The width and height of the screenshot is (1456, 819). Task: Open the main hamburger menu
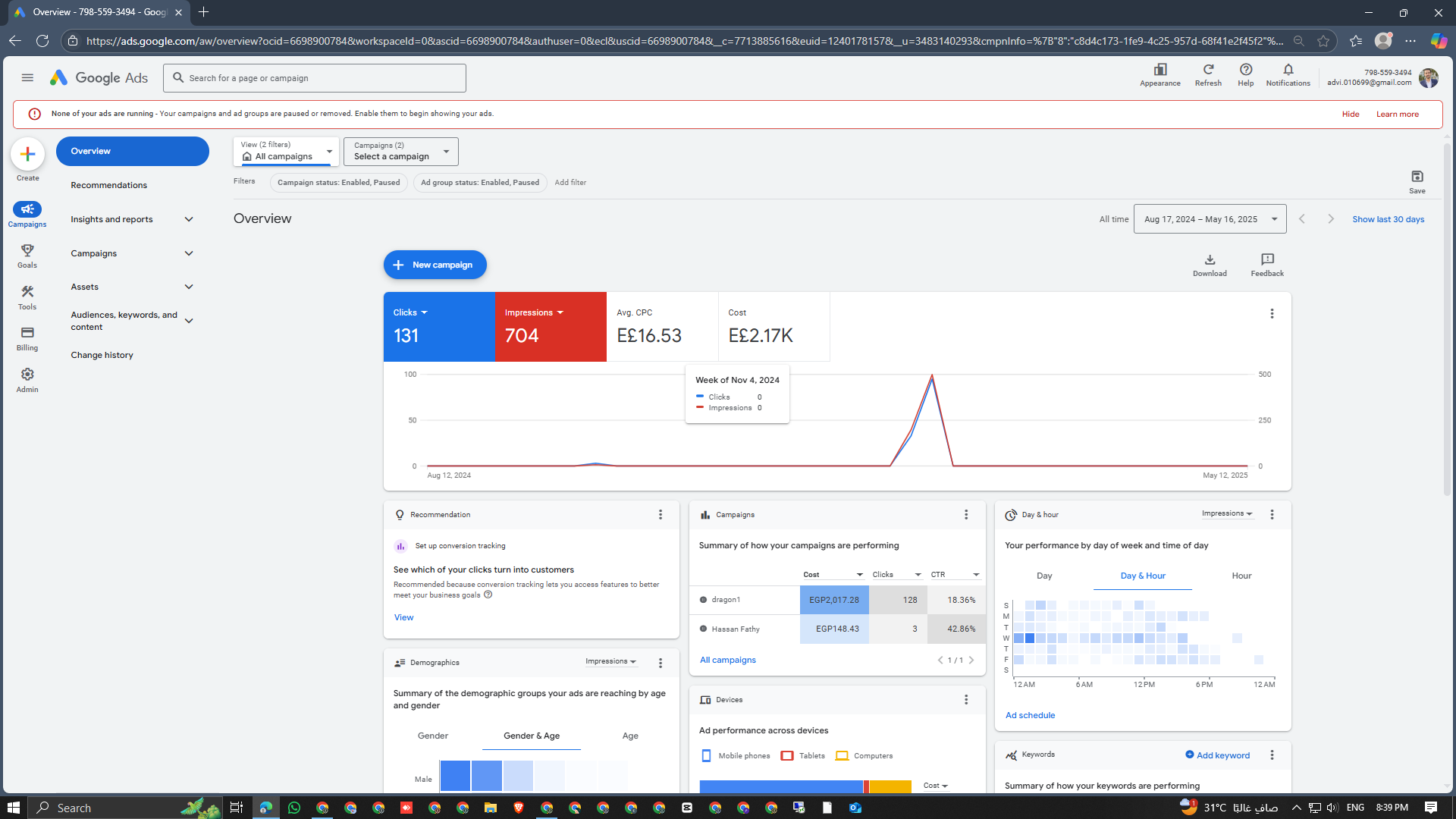coord(27,77)
